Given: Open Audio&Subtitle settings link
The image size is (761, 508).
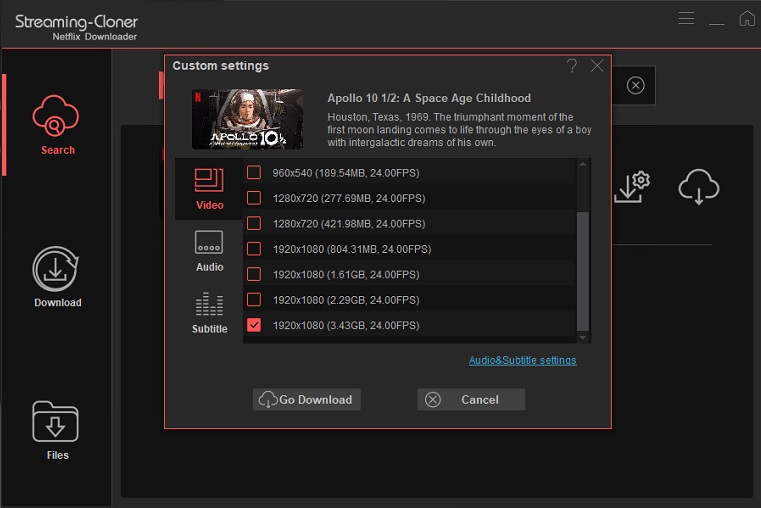Looking at the screenshot, I should (x=523, y=361).
